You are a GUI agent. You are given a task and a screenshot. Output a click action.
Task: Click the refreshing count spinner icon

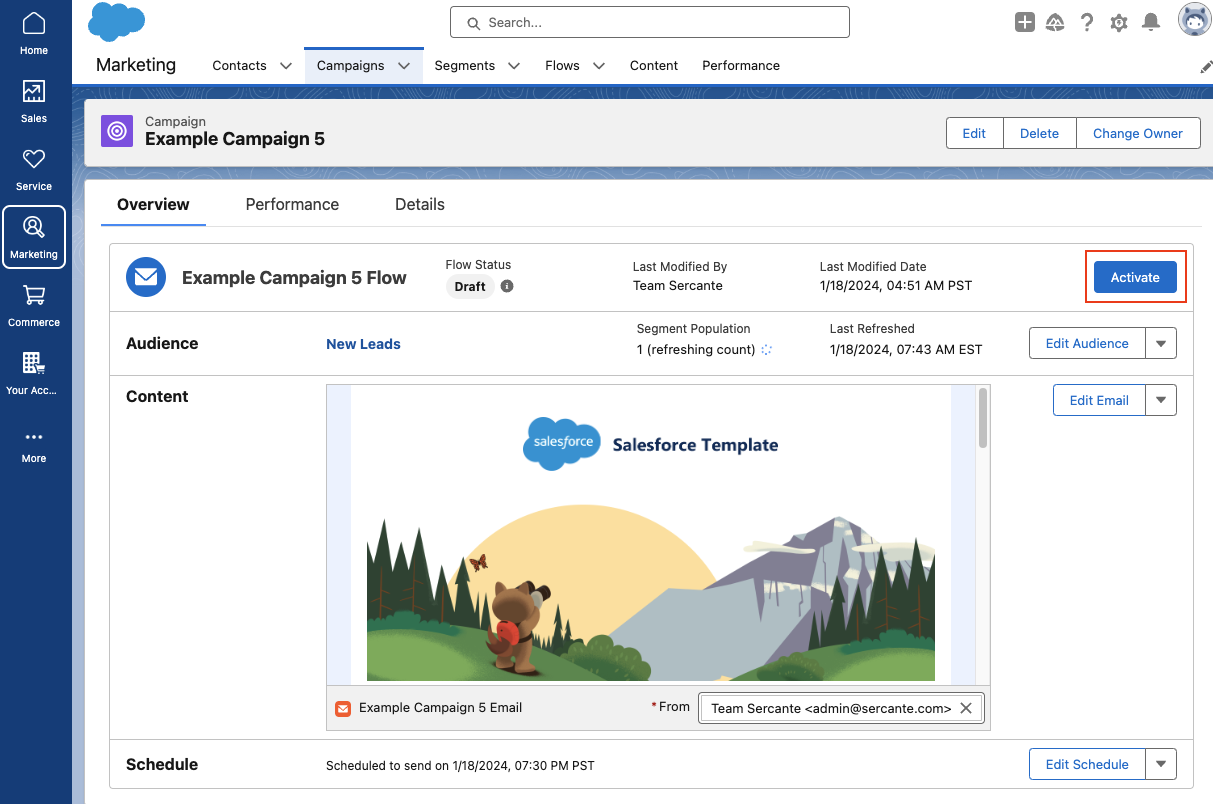click(767, 350)
